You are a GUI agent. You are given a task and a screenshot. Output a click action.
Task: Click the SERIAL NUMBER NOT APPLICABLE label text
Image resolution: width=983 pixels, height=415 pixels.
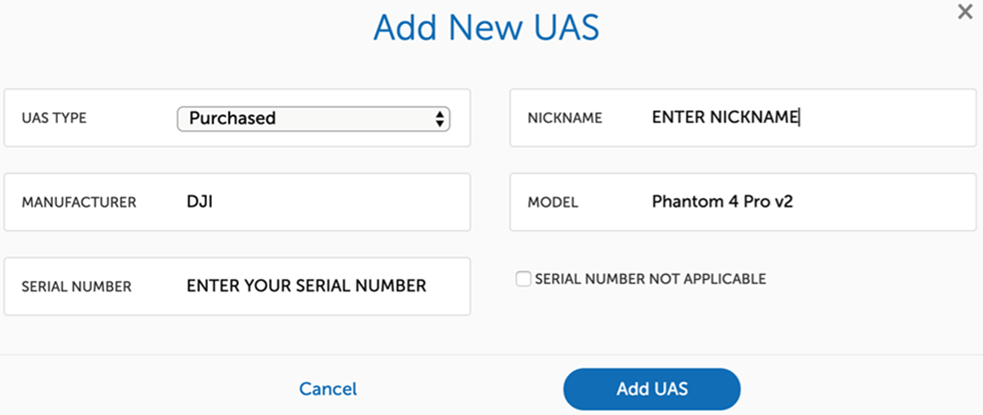(x=651, y=279)
